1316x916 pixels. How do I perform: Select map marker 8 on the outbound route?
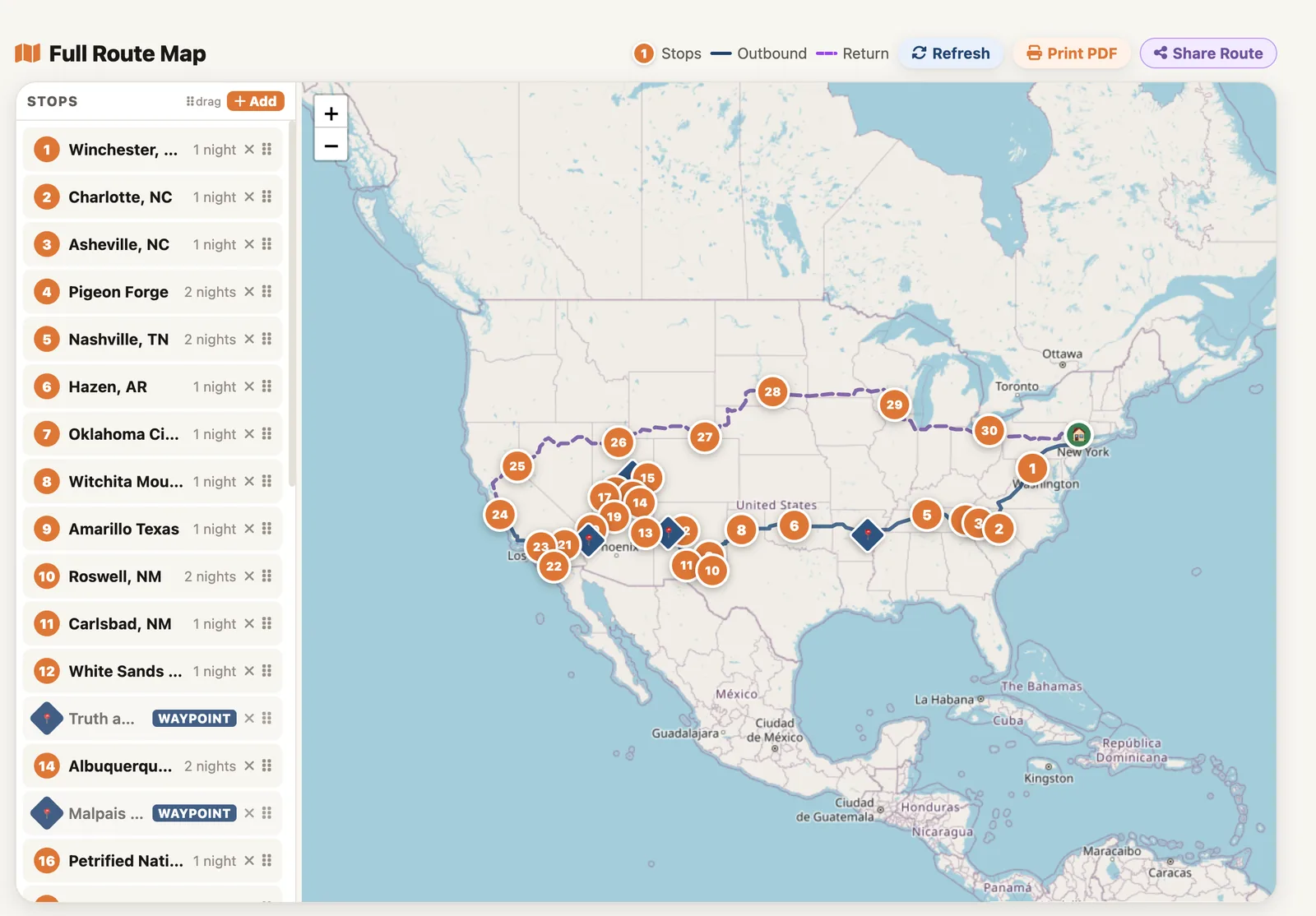coord(742,530)
